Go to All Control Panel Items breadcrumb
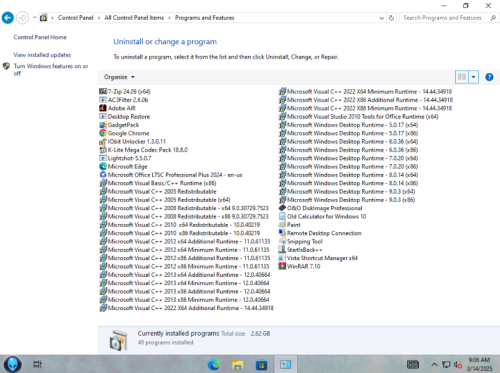The height and width of the screenshot is (373, 500). pos(134,18)
